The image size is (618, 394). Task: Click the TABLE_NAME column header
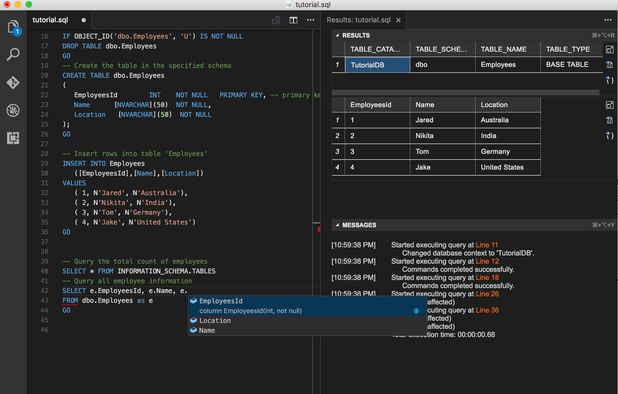click(x=508, y=49)
